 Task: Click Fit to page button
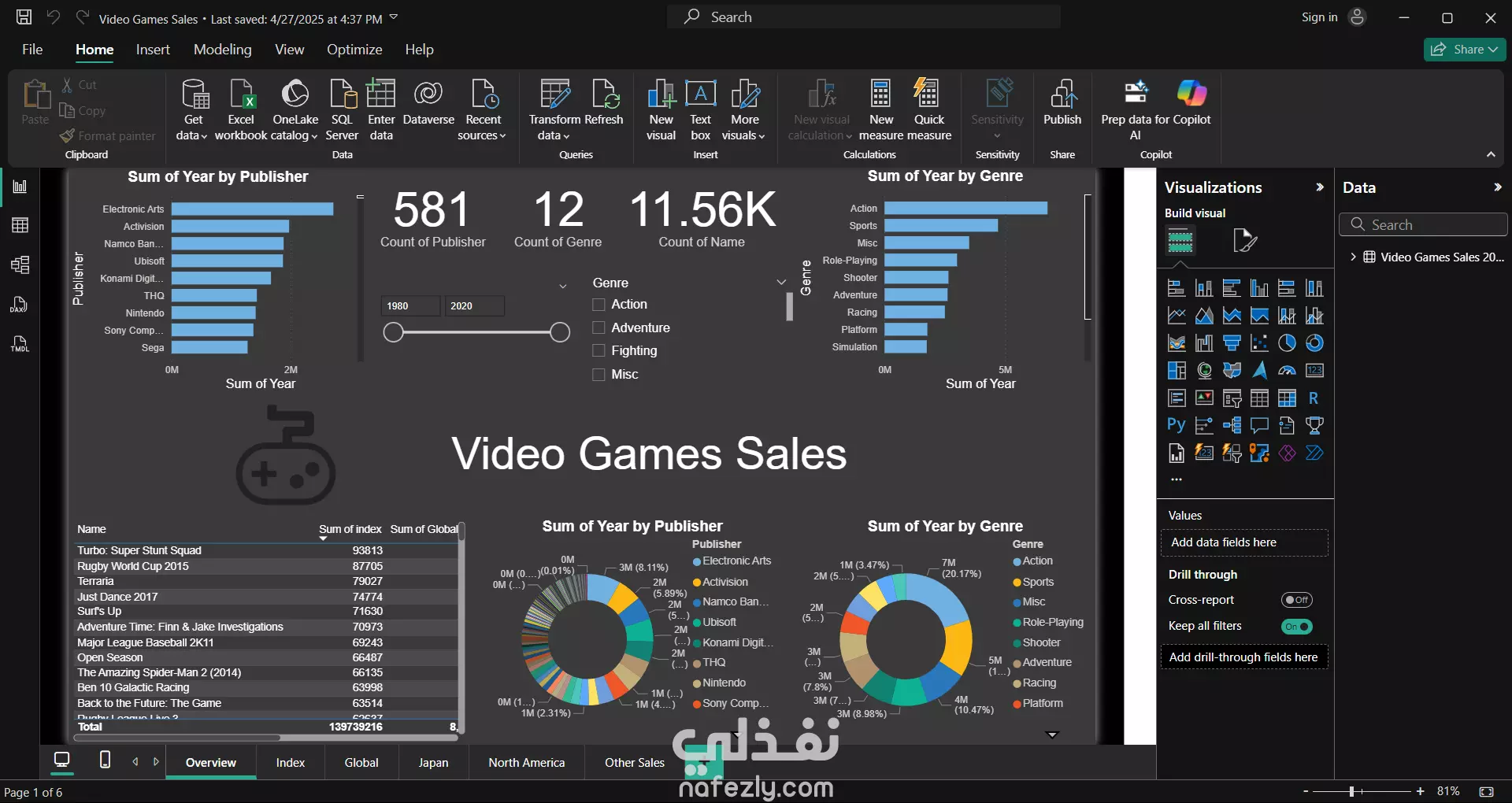coord(1486,791)
